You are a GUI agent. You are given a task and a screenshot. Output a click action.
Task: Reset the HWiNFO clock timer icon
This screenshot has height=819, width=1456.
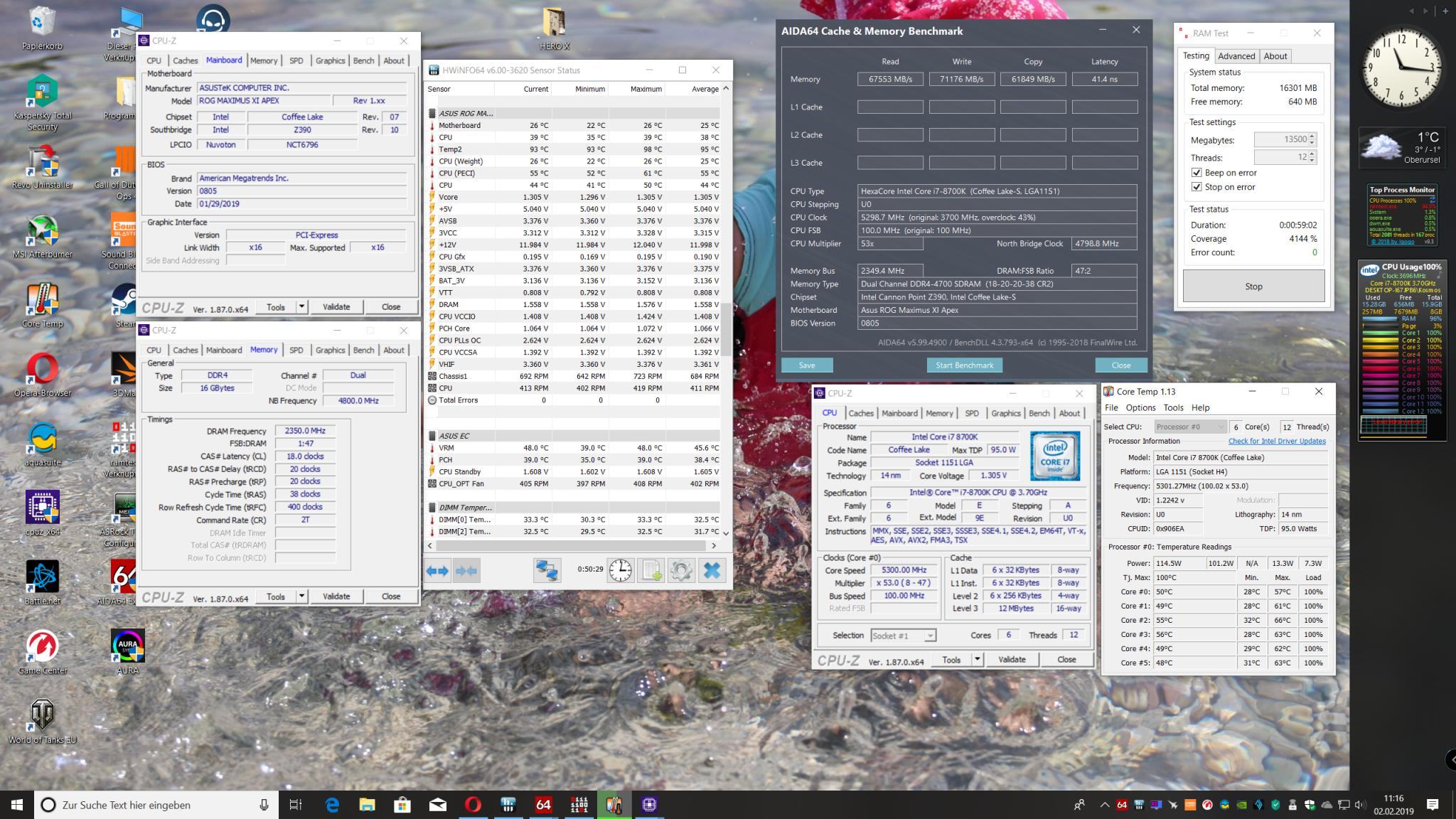620,570
